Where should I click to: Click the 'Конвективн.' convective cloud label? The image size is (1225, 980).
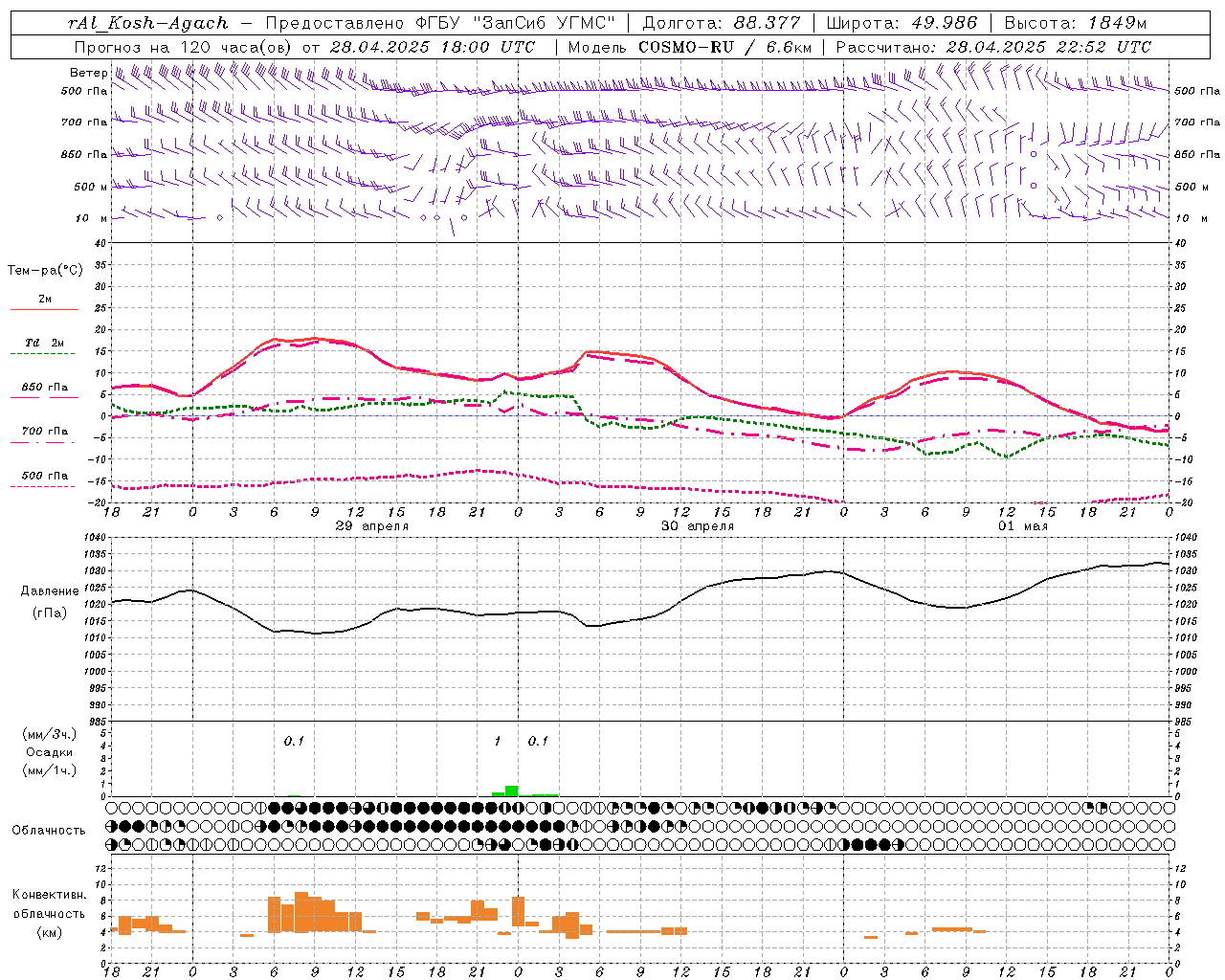(x=50, y=895)
